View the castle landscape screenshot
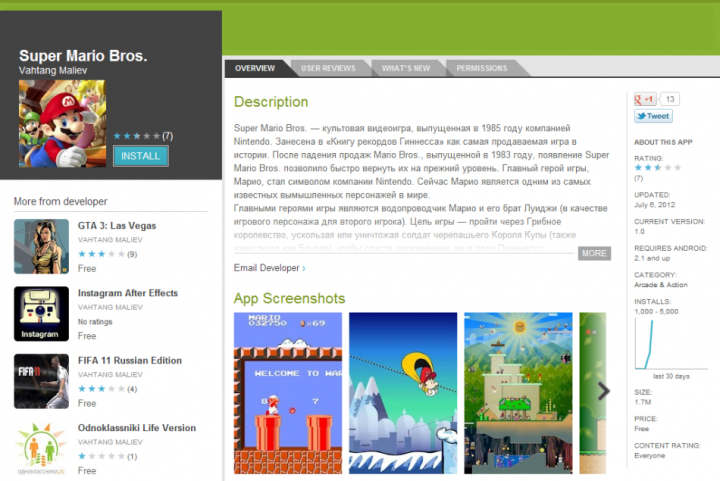Viewport: 720px width, 481px height. tap(518, 393)
